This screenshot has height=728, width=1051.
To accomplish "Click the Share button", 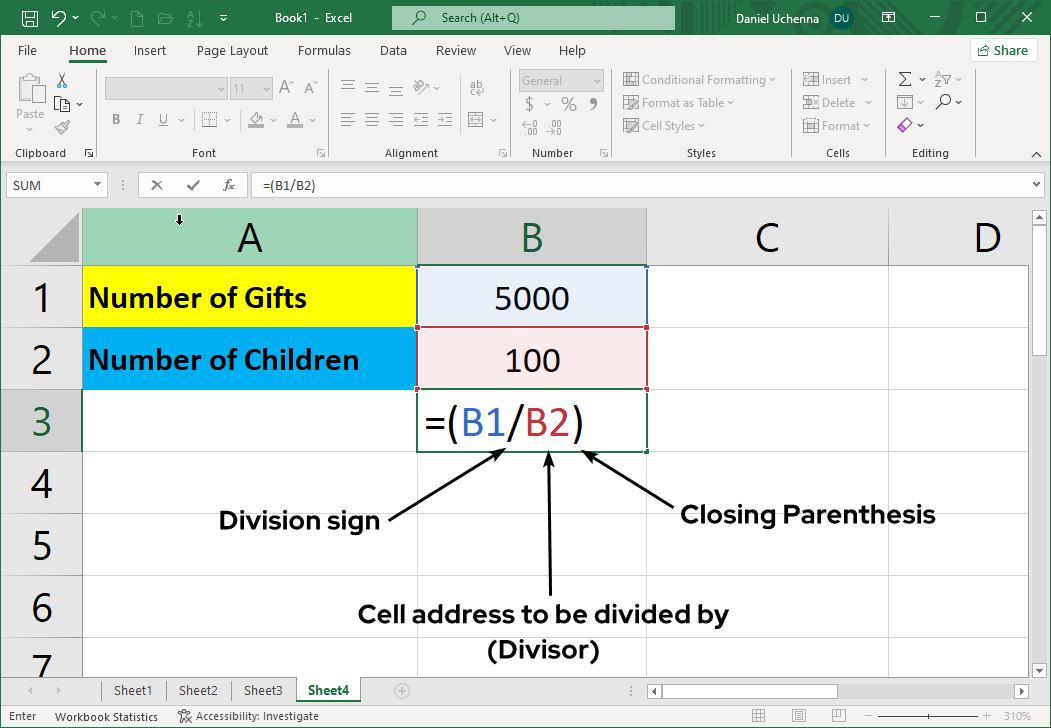I will tap(1003, 50).
